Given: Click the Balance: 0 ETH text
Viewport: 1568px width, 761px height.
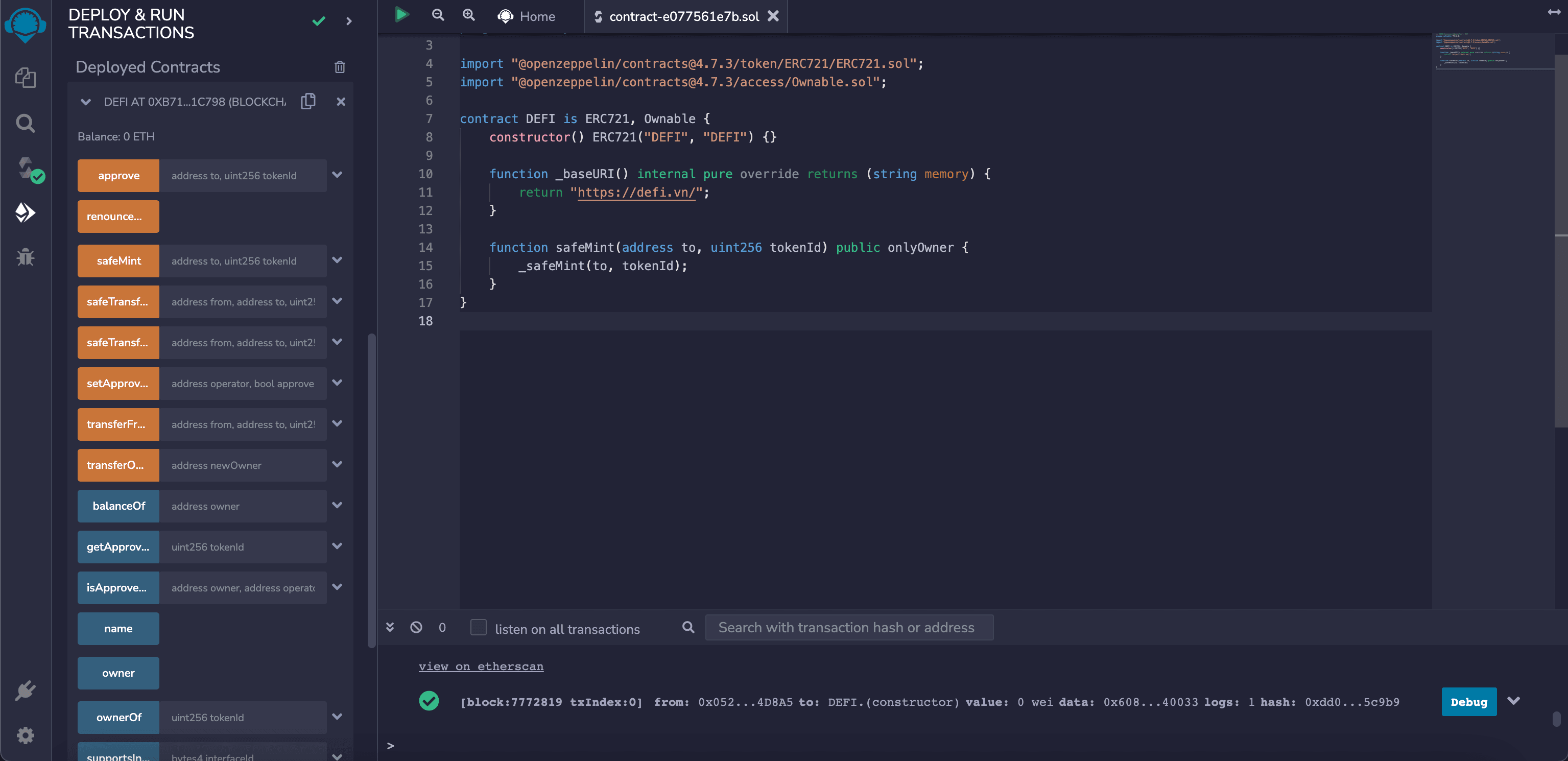Looking at the screenshot, I should (x=115, y=136).
